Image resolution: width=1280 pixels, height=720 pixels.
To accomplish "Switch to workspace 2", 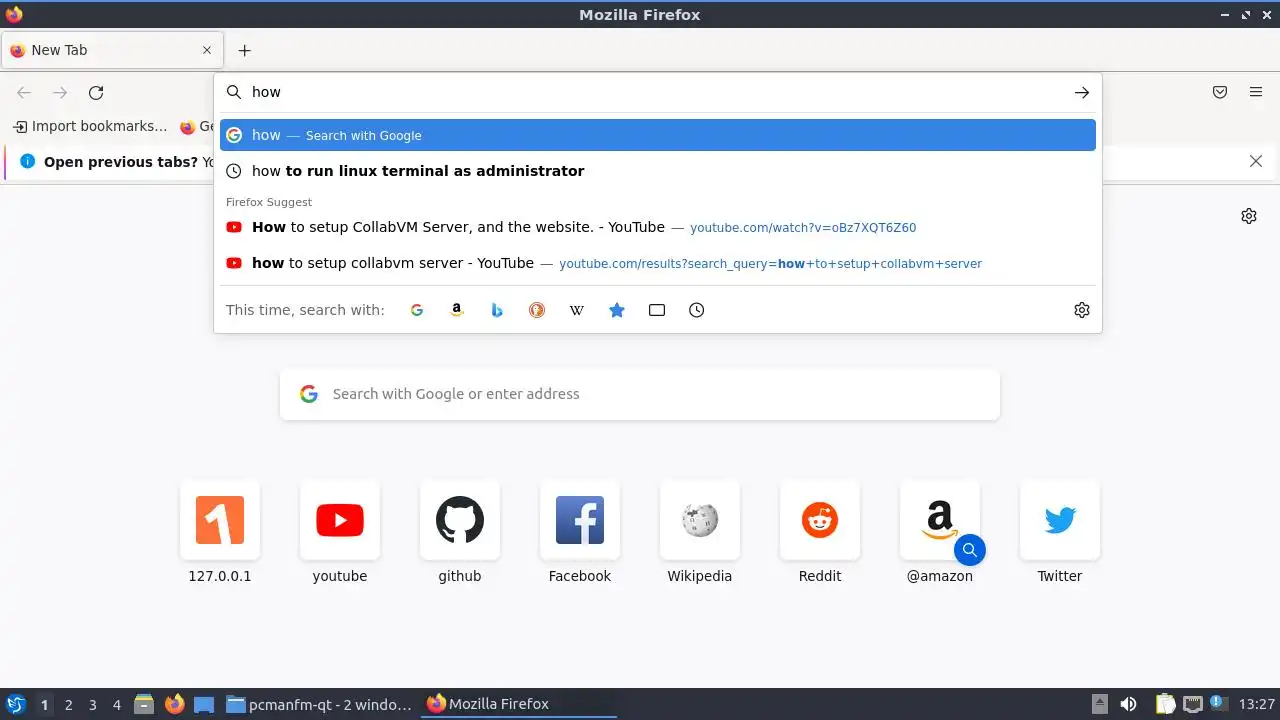I will [x=68, y=705].
